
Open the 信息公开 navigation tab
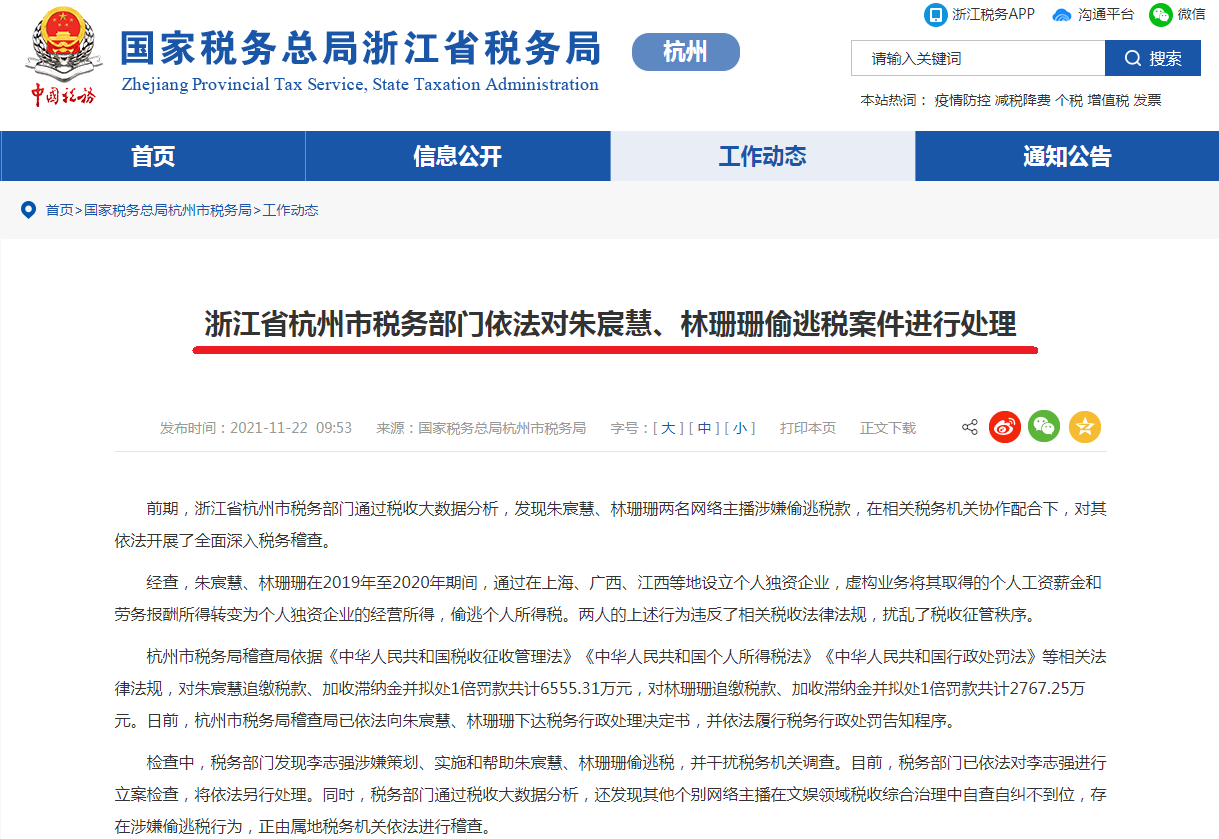pos(457,155)
